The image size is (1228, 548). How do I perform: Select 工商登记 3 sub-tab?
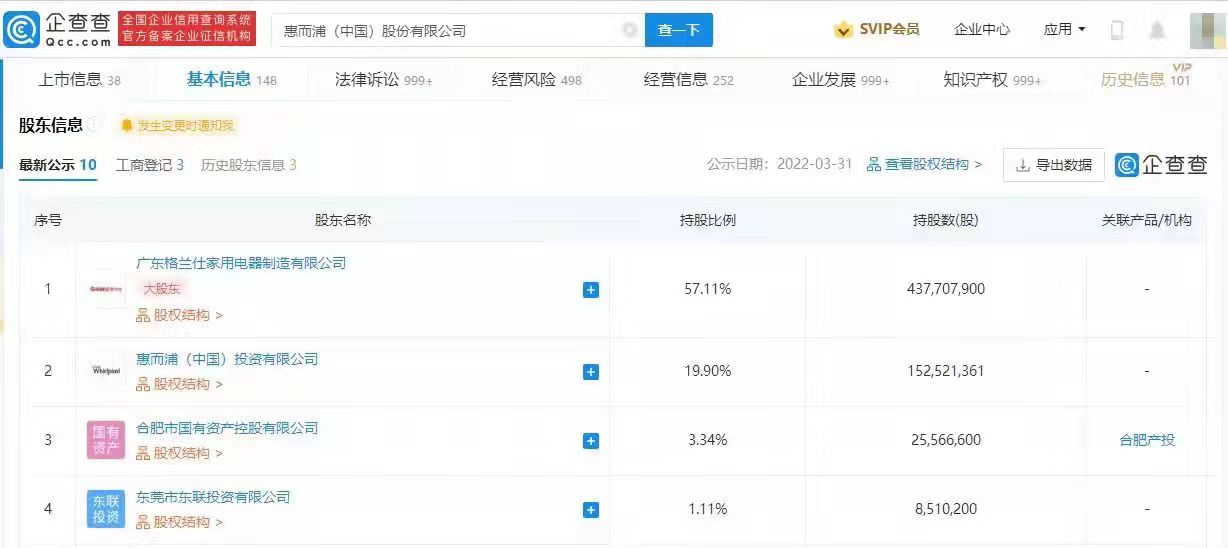tap(150, 165)
